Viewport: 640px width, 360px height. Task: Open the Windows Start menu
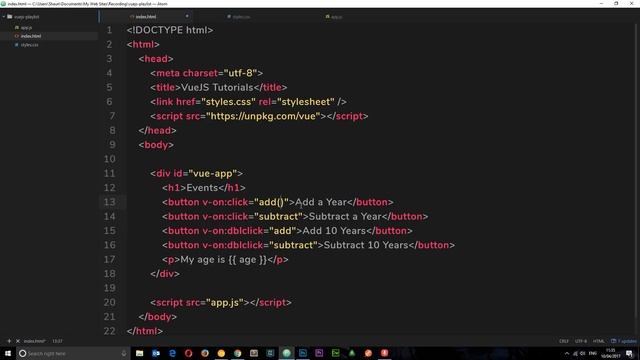click(x=8, y=353)
